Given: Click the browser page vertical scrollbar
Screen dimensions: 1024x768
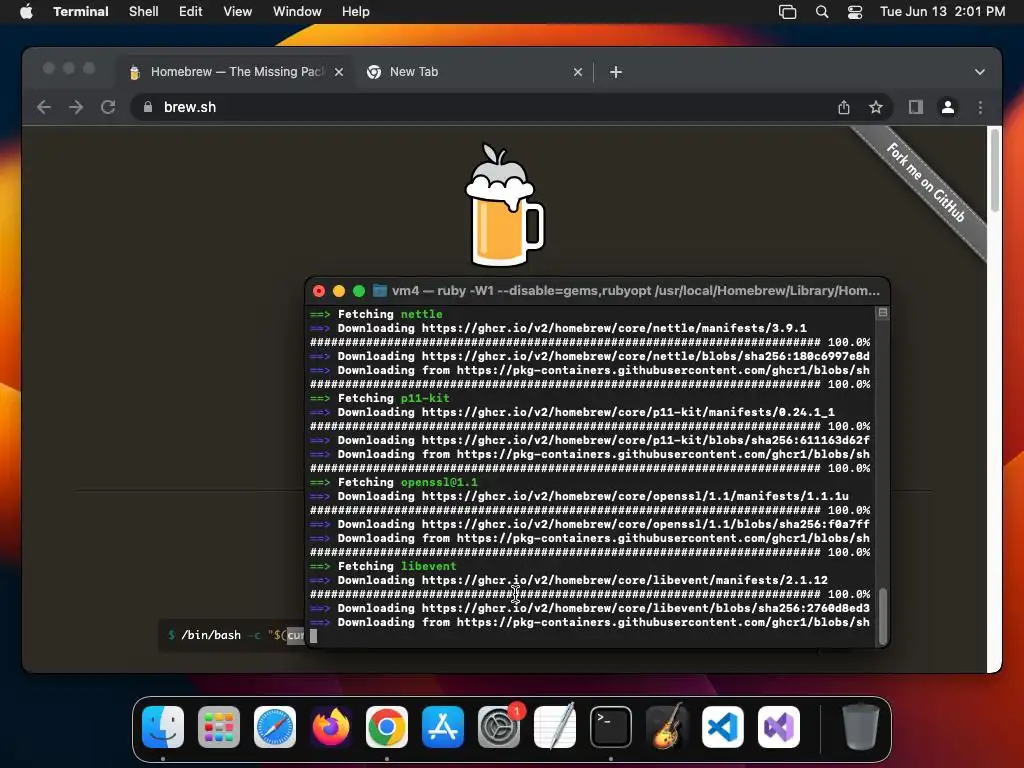Looking at the screenshot, I should [x=995, y=170].
